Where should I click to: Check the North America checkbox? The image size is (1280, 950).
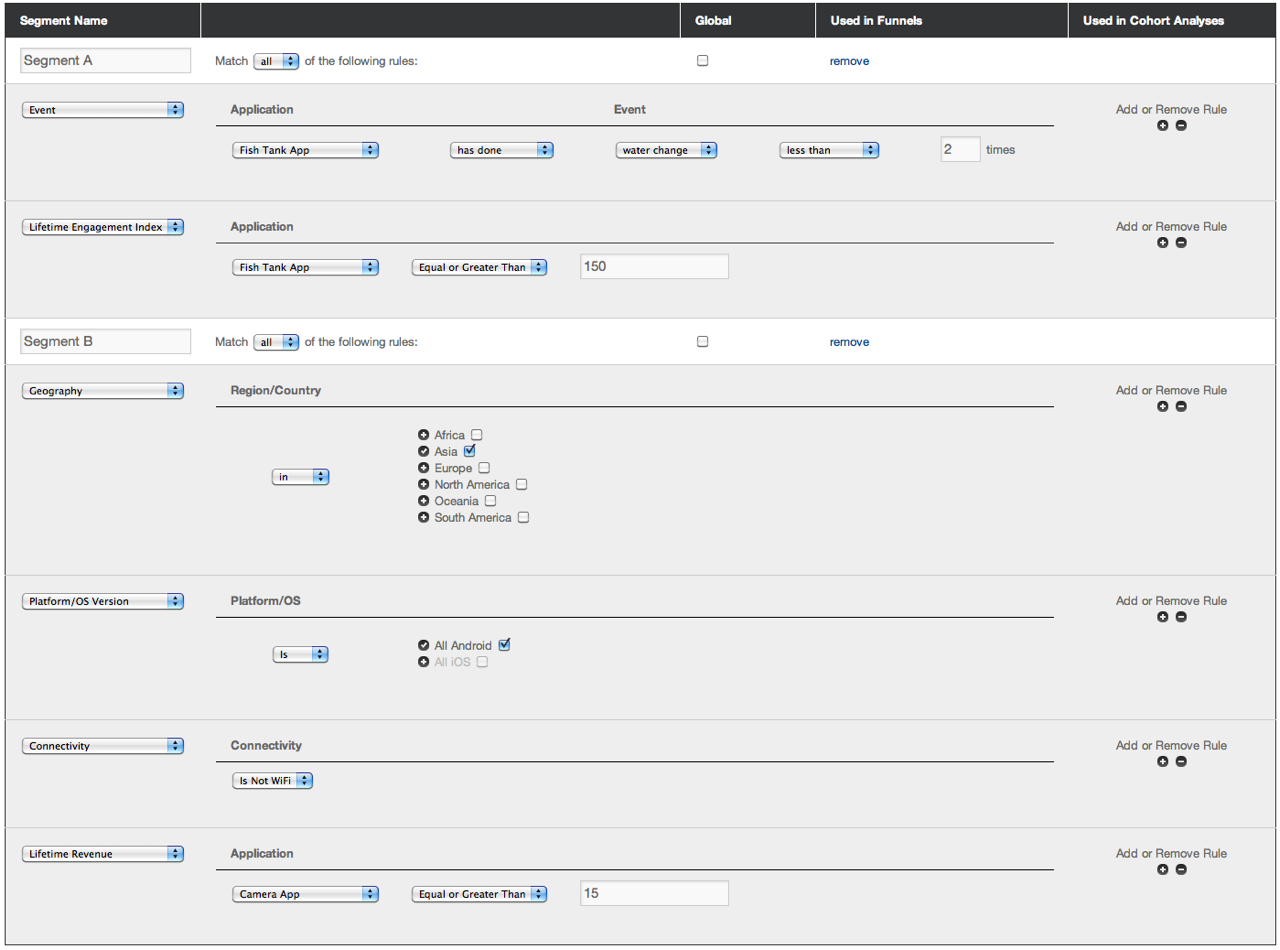521,485
